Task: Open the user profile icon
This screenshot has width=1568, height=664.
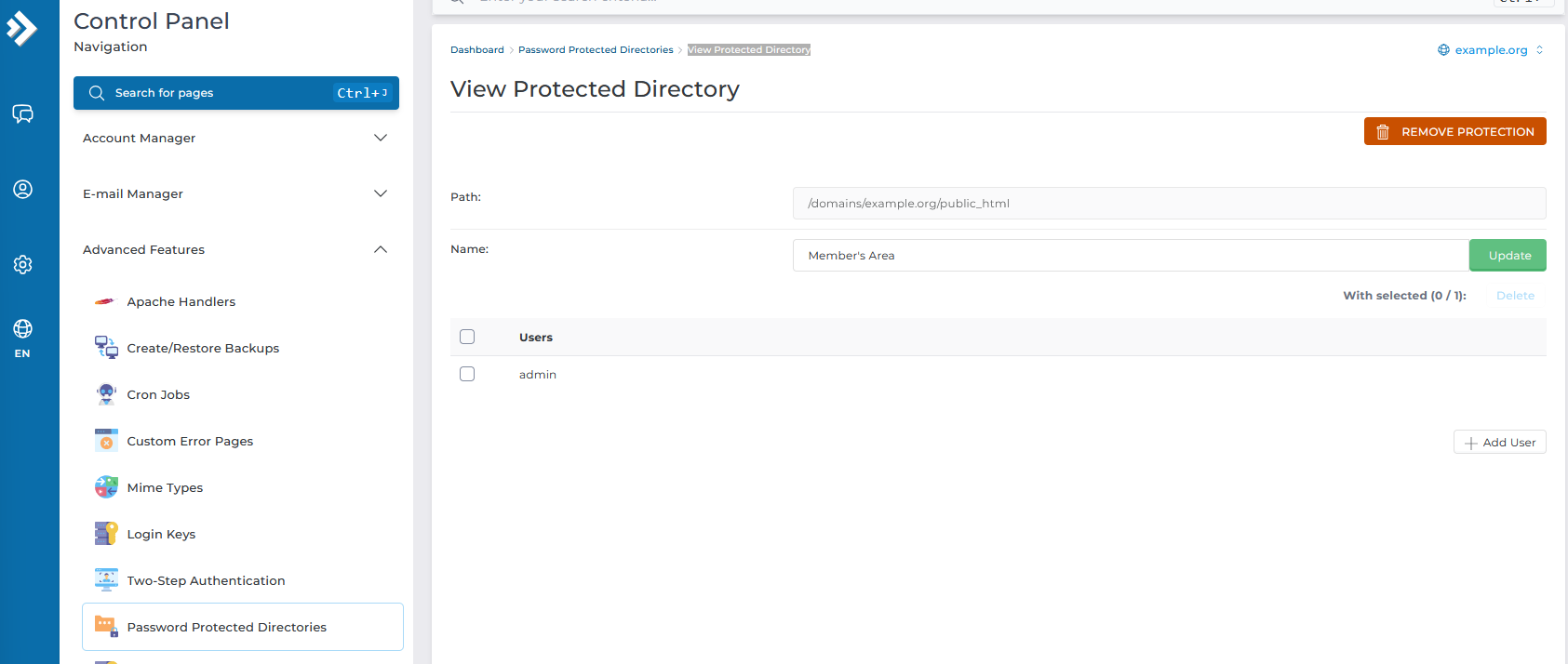Action: 22,189
